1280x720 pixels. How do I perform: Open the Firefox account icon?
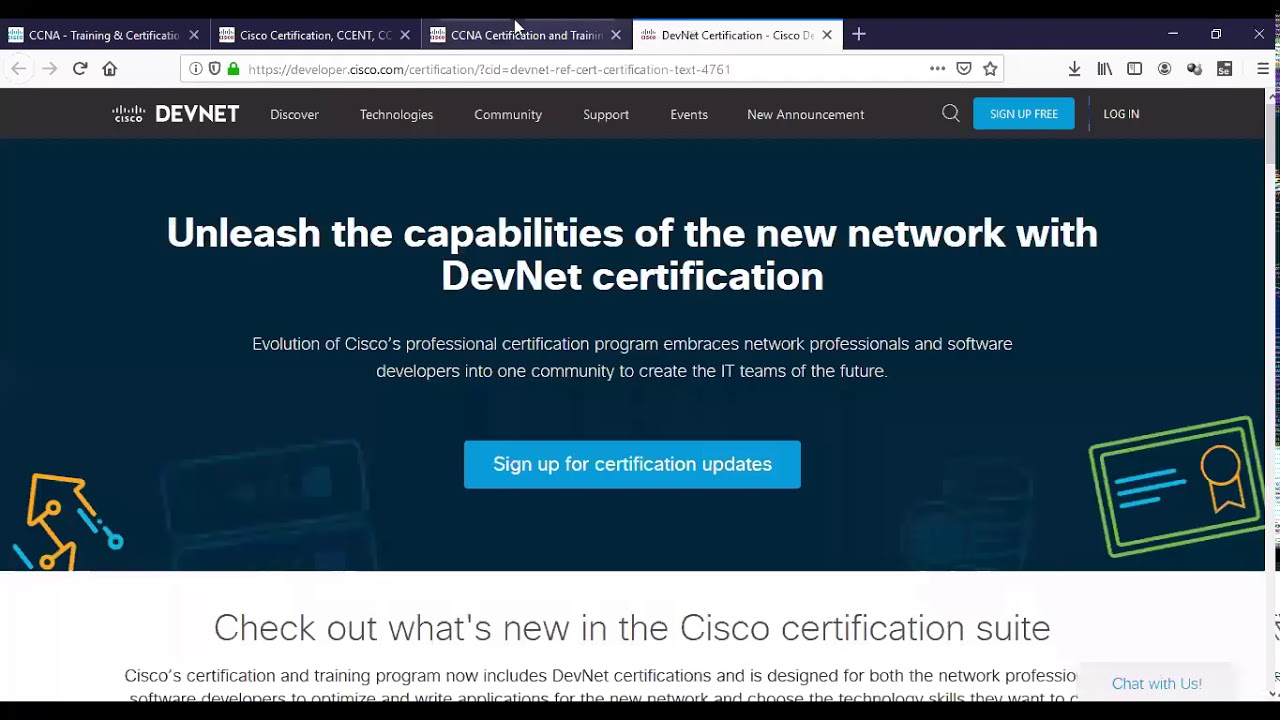(x=1164, y=69)
